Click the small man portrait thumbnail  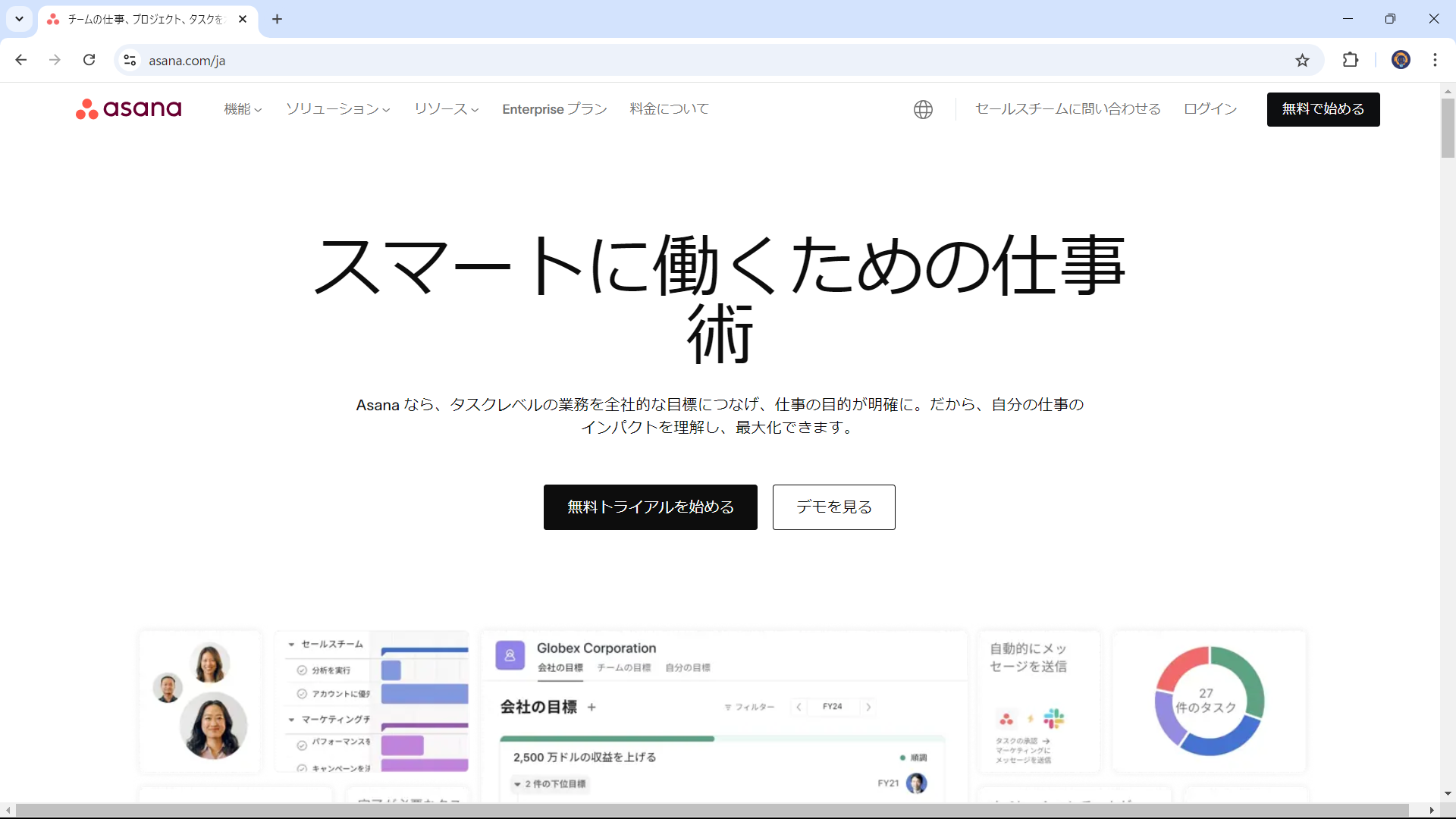(168, 687)
